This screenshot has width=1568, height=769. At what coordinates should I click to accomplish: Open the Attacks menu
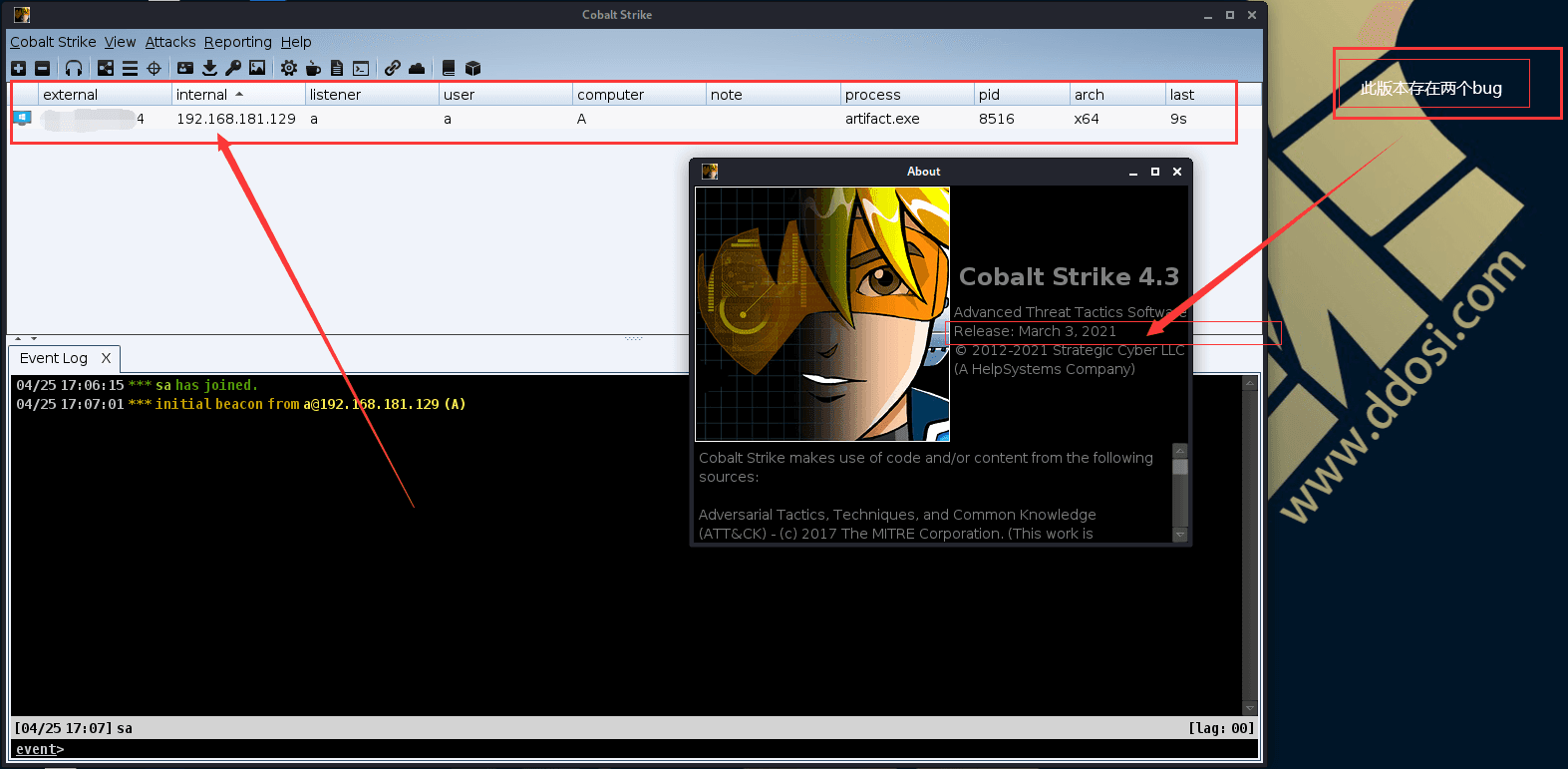(x=170, y=42)
